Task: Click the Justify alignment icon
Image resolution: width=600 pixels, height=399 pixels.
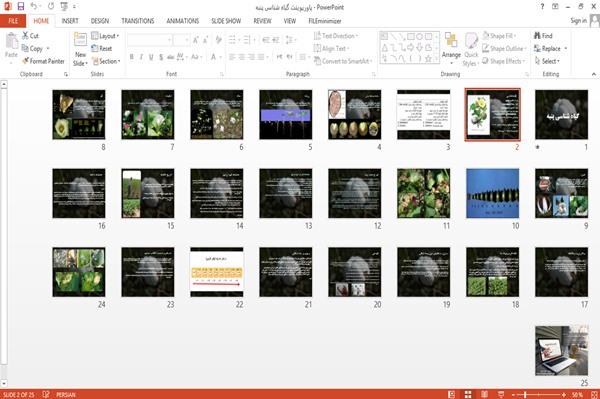Action: click(x=261, y=57)
